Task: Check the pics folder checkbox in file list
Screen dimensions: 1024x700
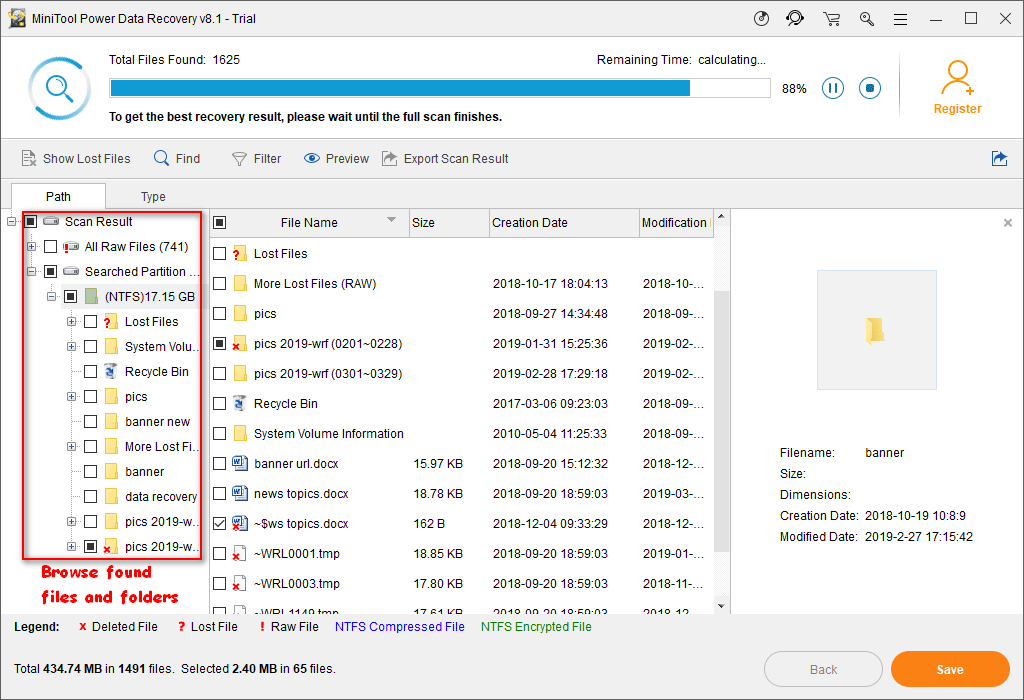Action: [x=220, y=313]
